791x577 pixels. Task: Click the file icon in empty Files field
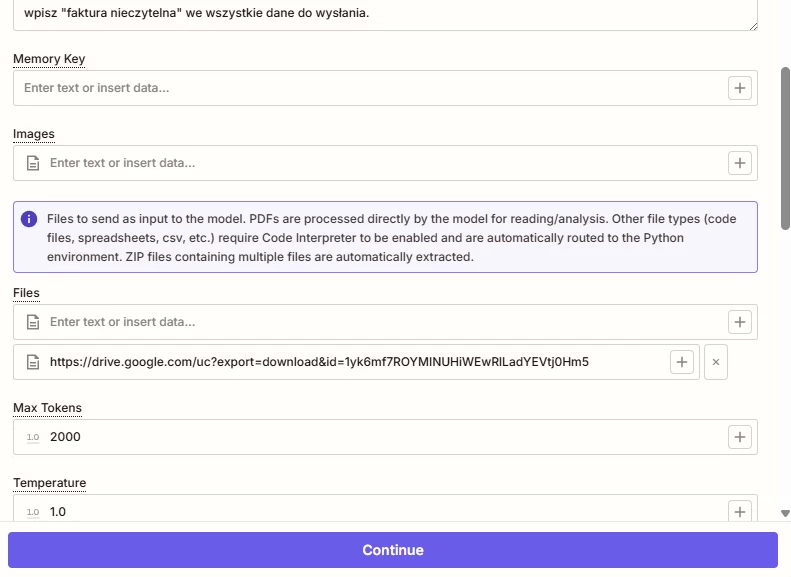[x=33, y=322]
